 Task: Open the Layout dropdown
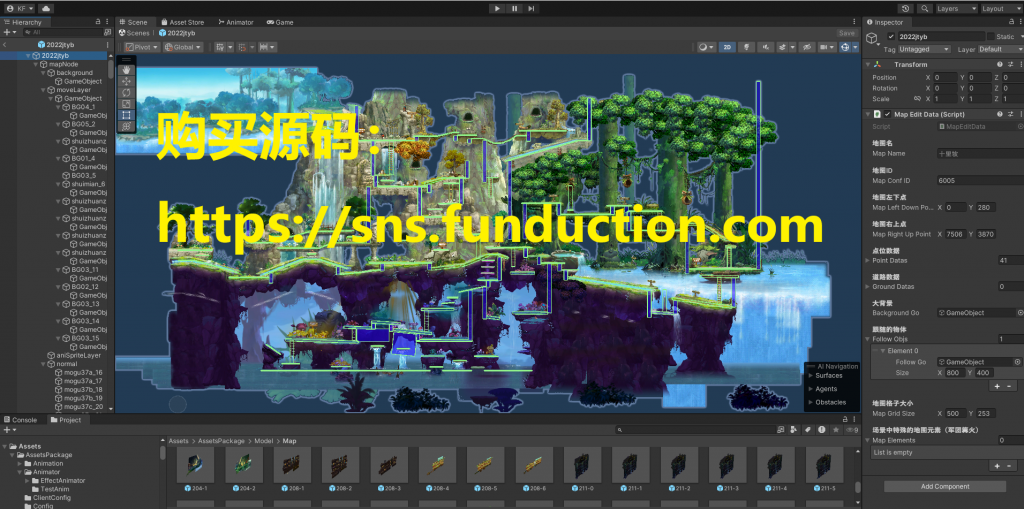1001,8
